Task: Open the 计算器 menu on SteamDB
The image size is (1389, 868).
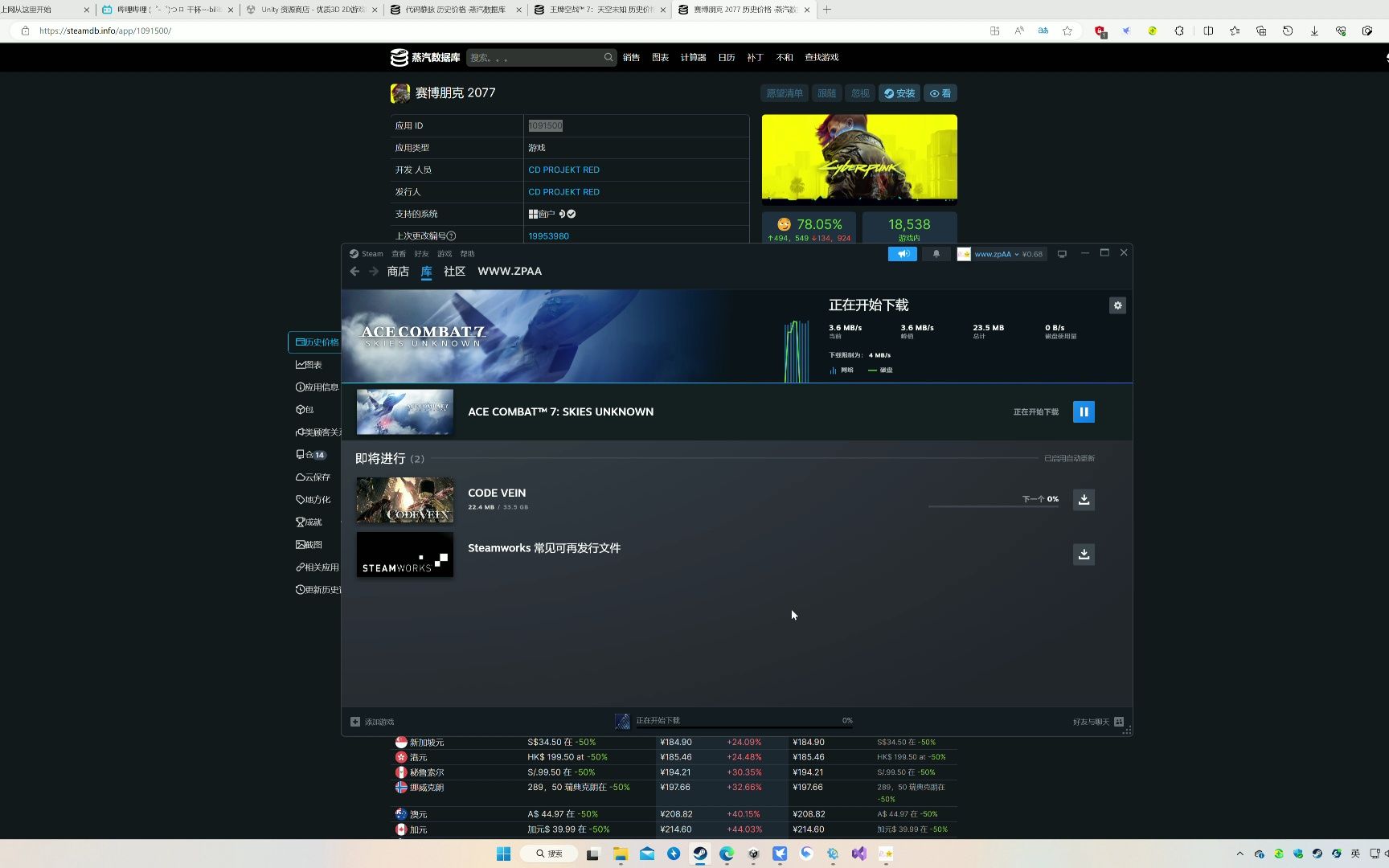Action: 693,58
